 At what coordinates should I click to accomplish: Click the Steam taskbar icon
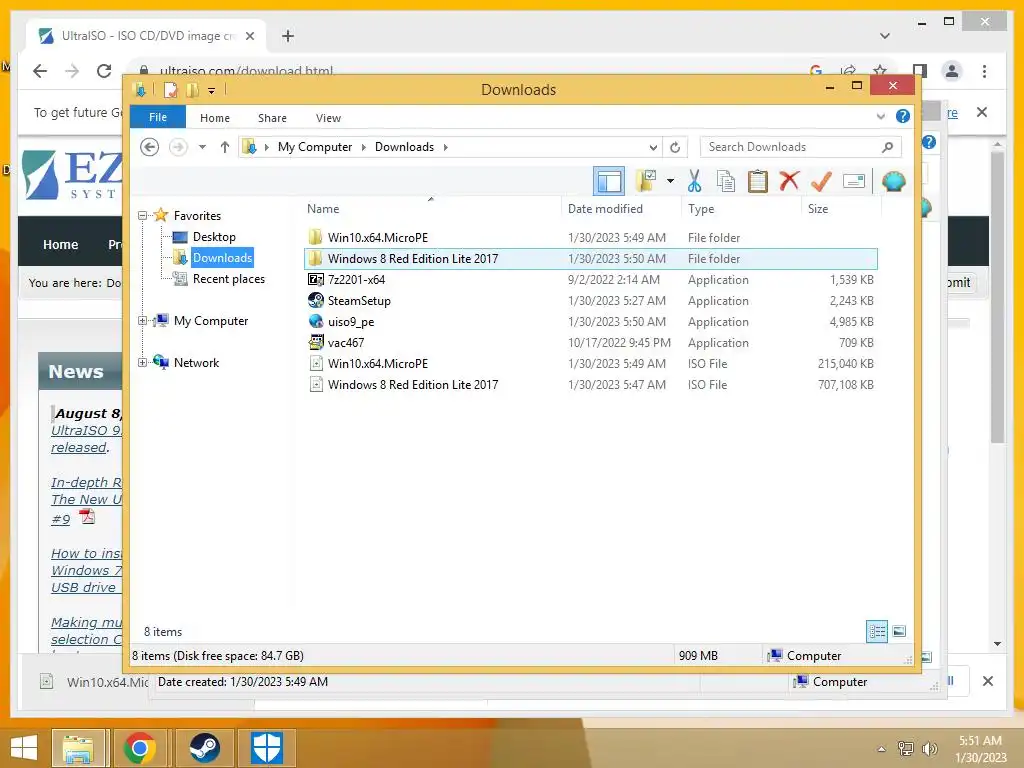click(204, 748)
